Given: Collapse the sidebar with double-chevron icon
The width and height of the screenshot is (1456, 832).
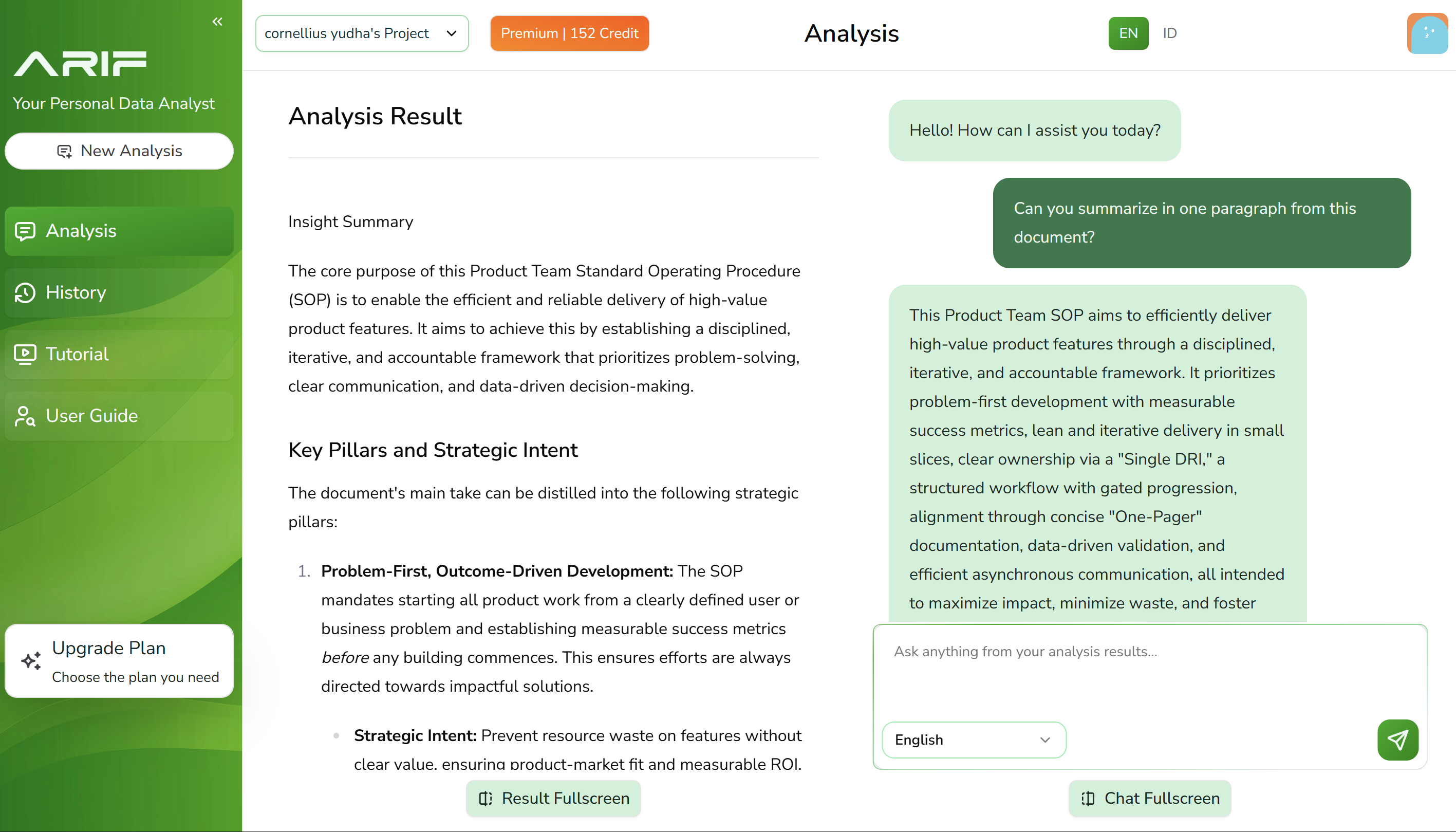Looking at the screenshot, I should tap(217, 22).
